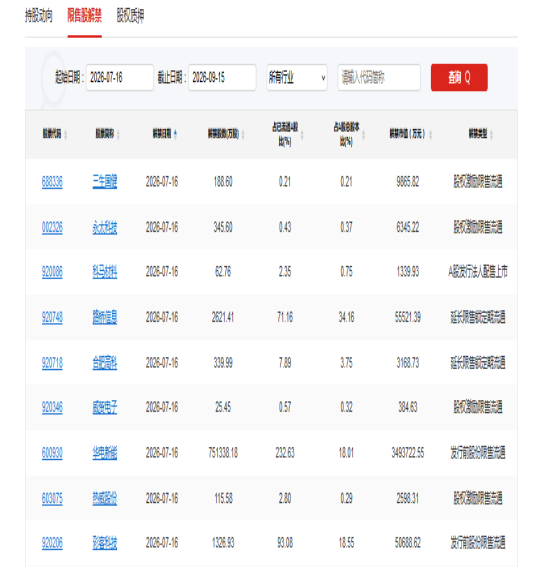Sort by 解禁市值(万元) column arrow
The image size is (548, 568).
pyautogui.click(x=430, y=135)
